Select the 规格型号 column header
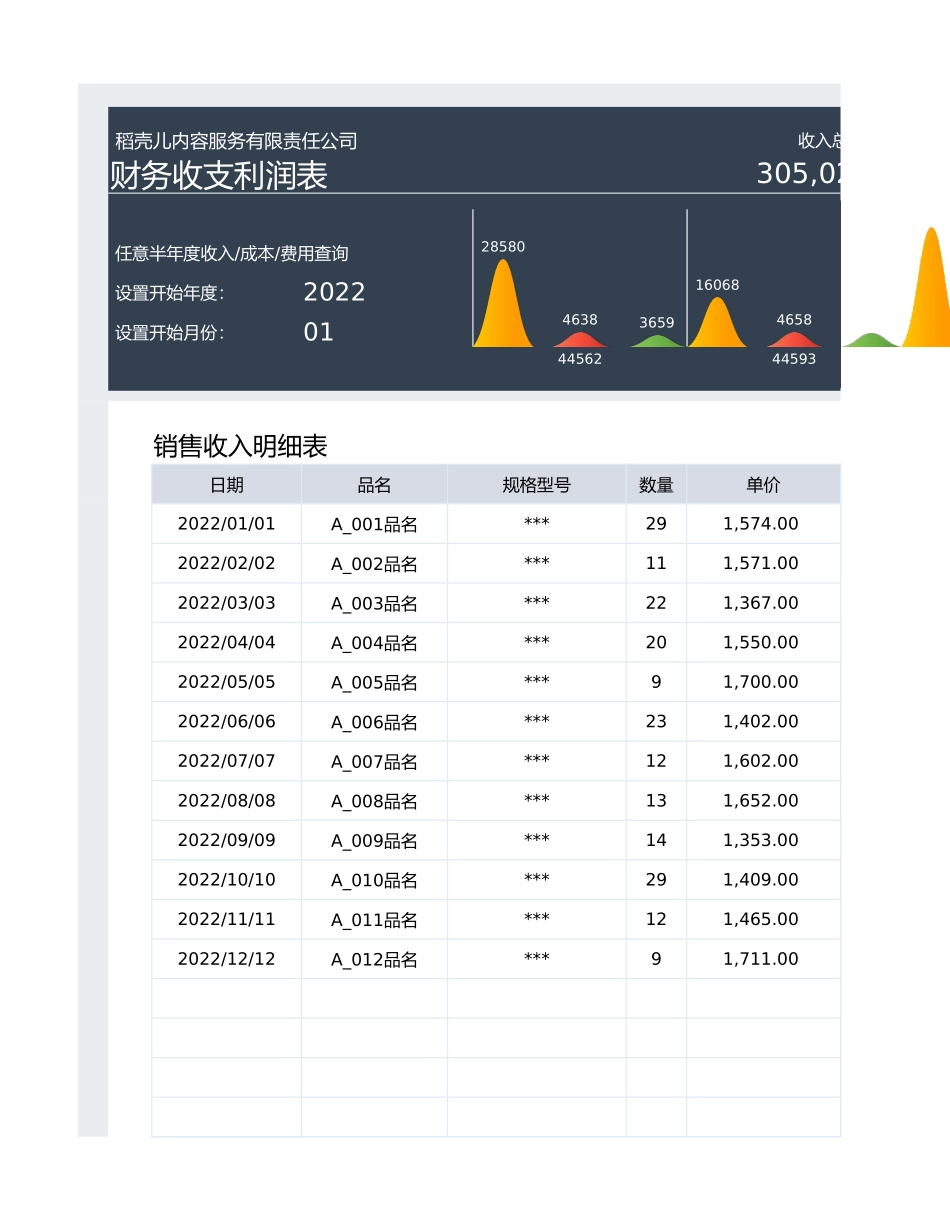950x1230 pixels. [536, 484]
